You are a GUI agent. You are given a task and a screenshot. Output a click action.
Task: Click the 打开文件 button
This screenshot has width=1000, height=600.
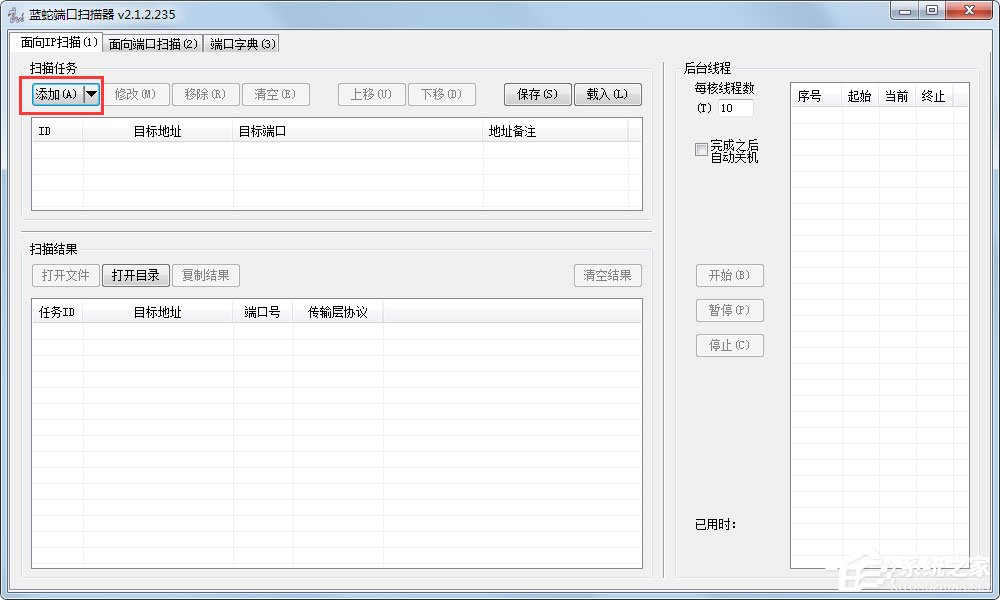(x=66, y=275)
